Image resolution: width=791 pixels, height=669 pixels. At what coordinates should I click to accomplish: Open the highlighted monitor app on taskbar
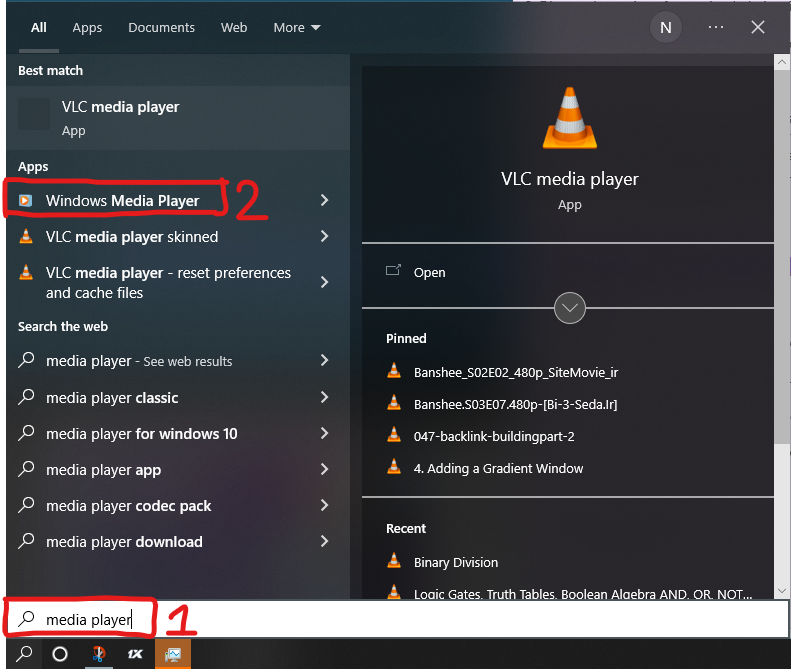click(x=173, y=654)
